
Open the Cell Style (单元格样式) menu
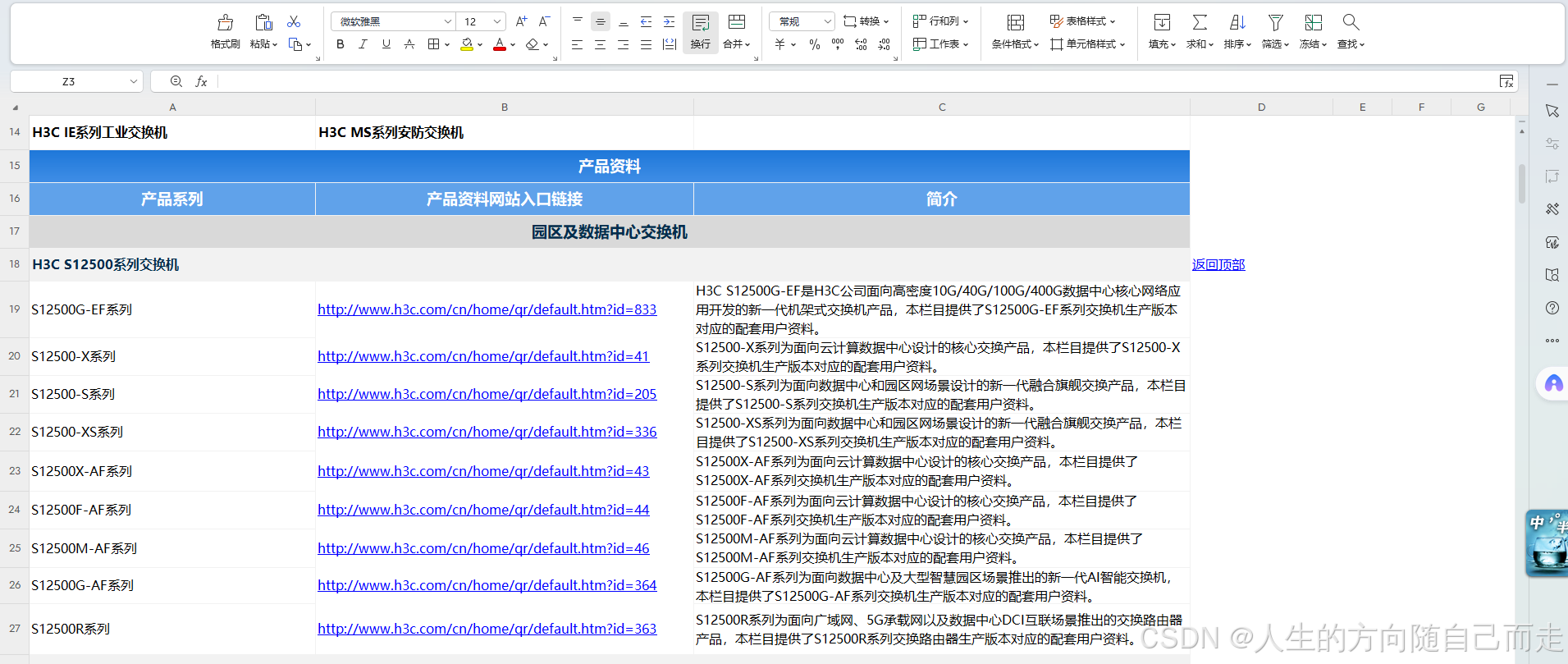click(x=1088, y=44)
